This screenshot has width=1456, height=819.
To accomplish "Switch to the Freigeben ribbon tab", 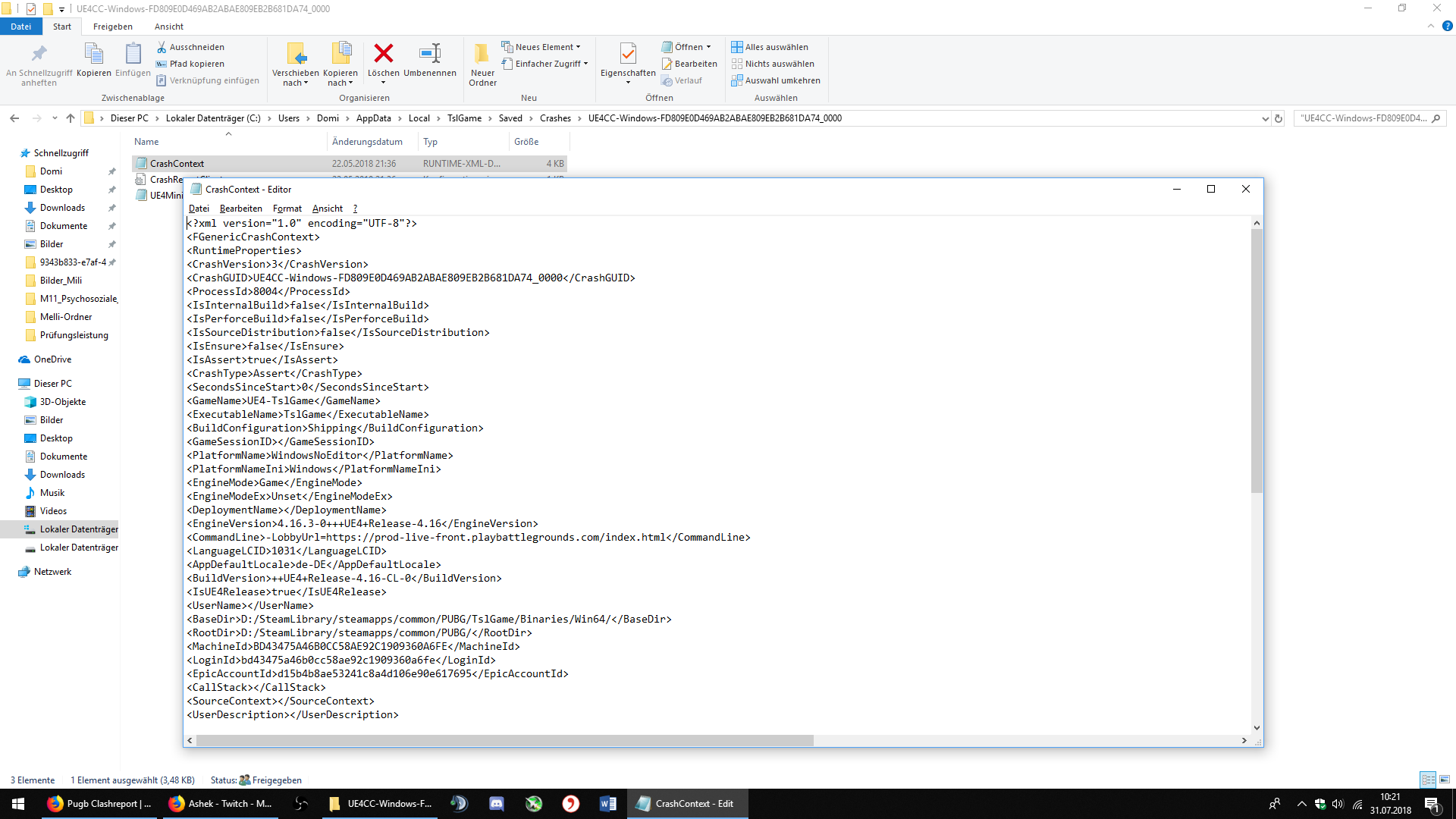I will pyautogui.click(x=113, y=27).
